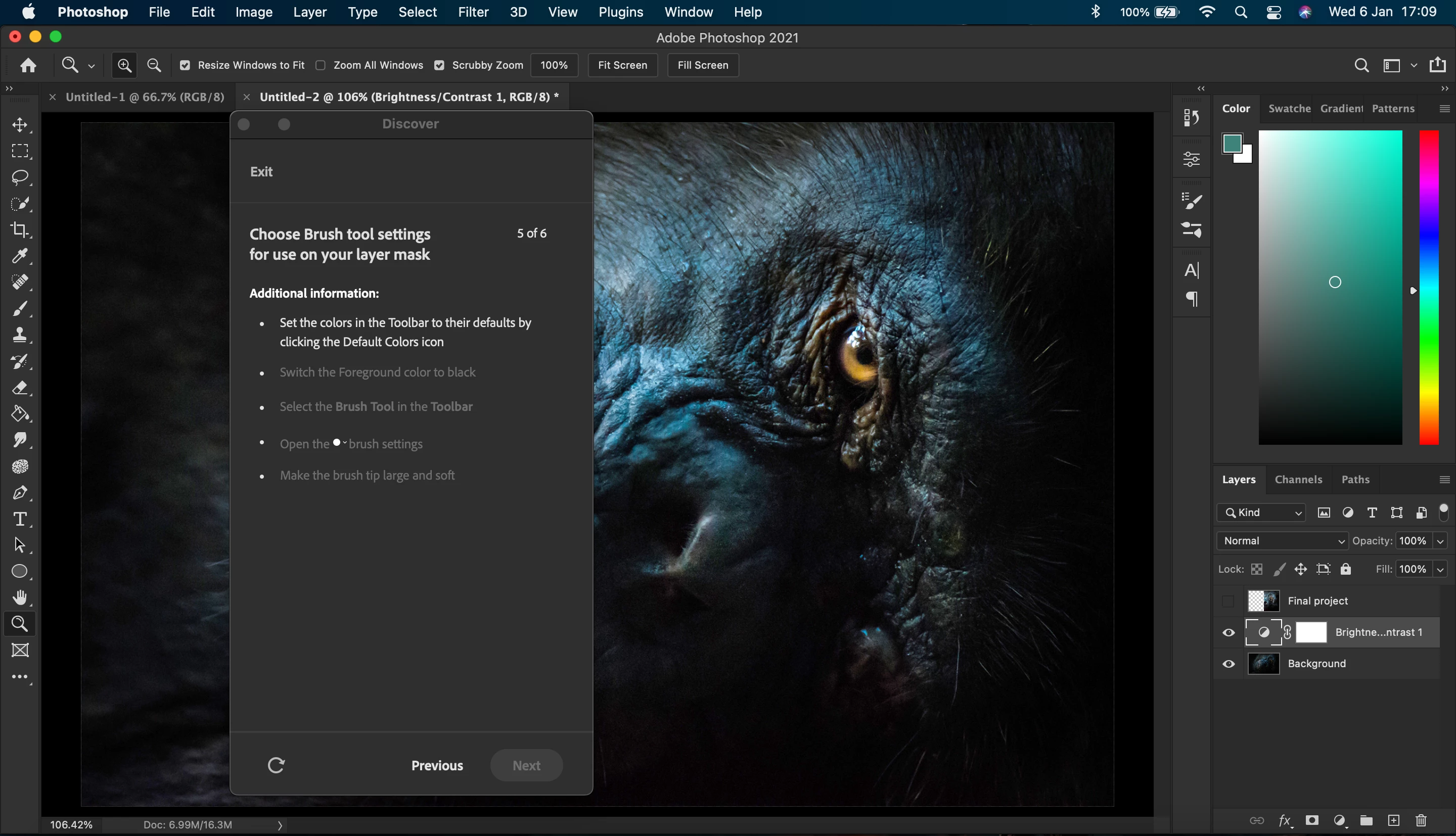Click the Zoom In magnifier icon
Viewport: 1456px width, 836px height.
(124, 65)
